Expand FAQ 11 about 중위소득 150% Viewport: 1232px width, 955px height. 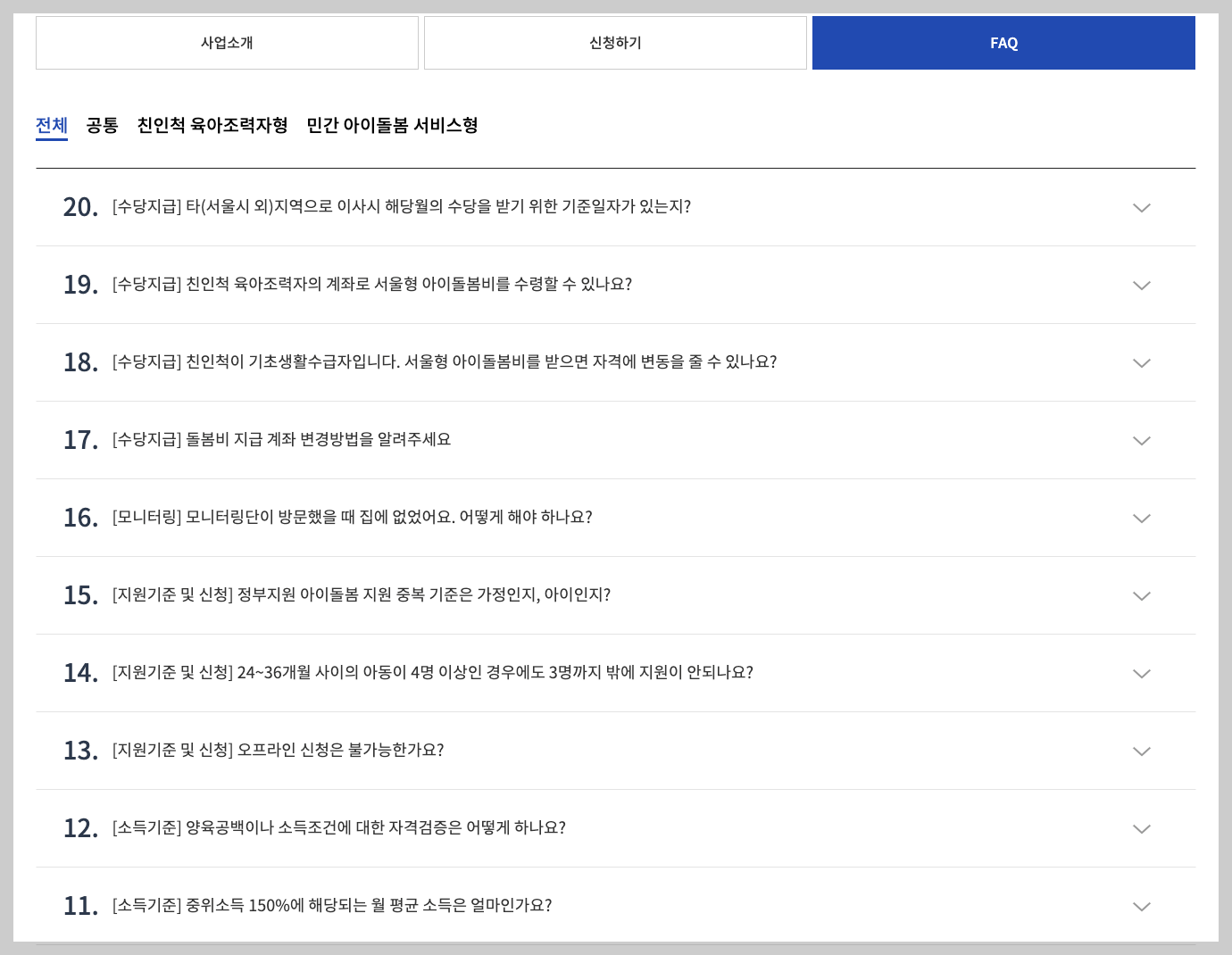click(1141, 906)
